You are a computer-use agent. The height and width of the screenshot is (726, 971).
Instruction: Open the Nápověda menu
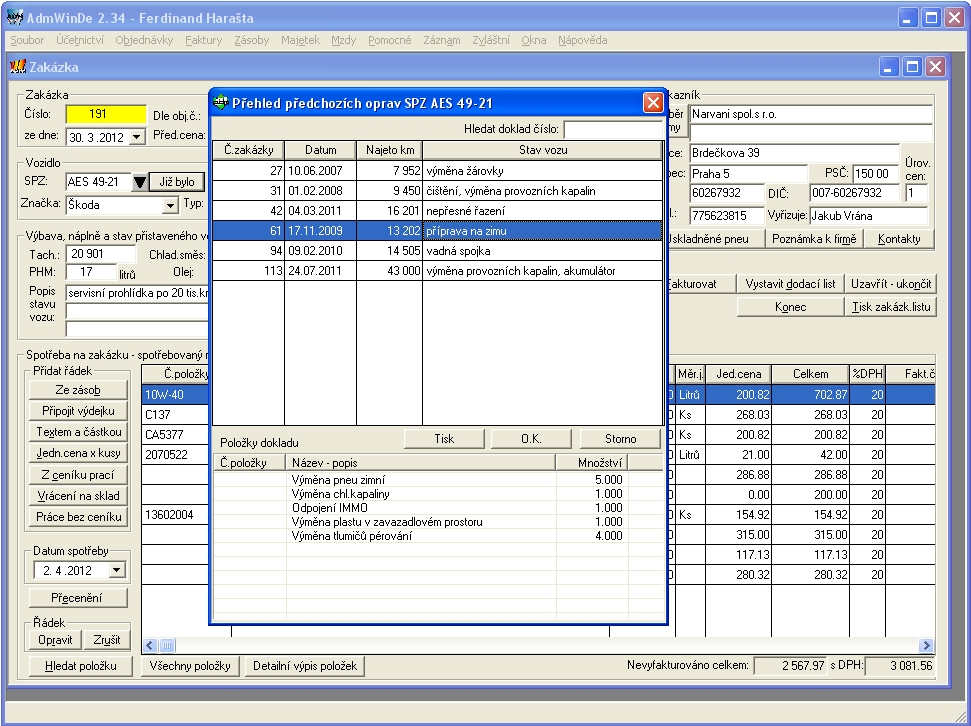pyautogui.click(x=582, y=40)
